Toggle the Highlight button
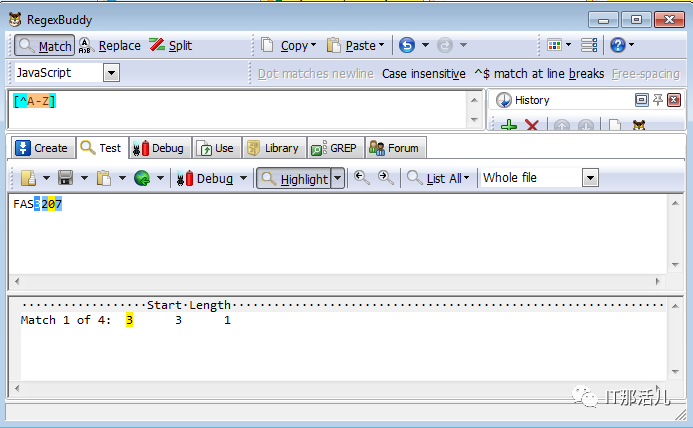The image size is (693, 428). pos(294,178)
